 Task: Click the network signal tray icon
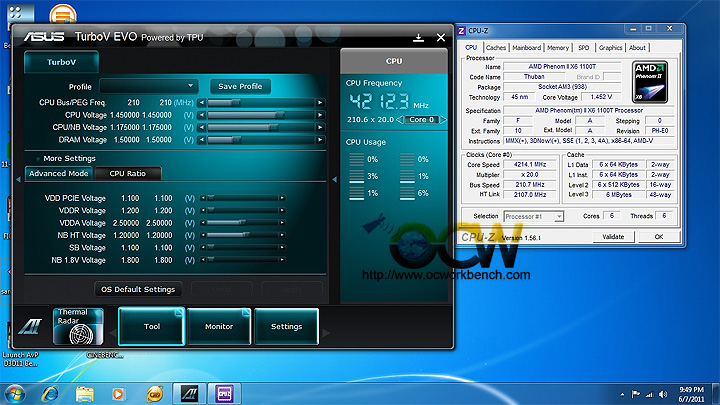[x=649, y=394]
